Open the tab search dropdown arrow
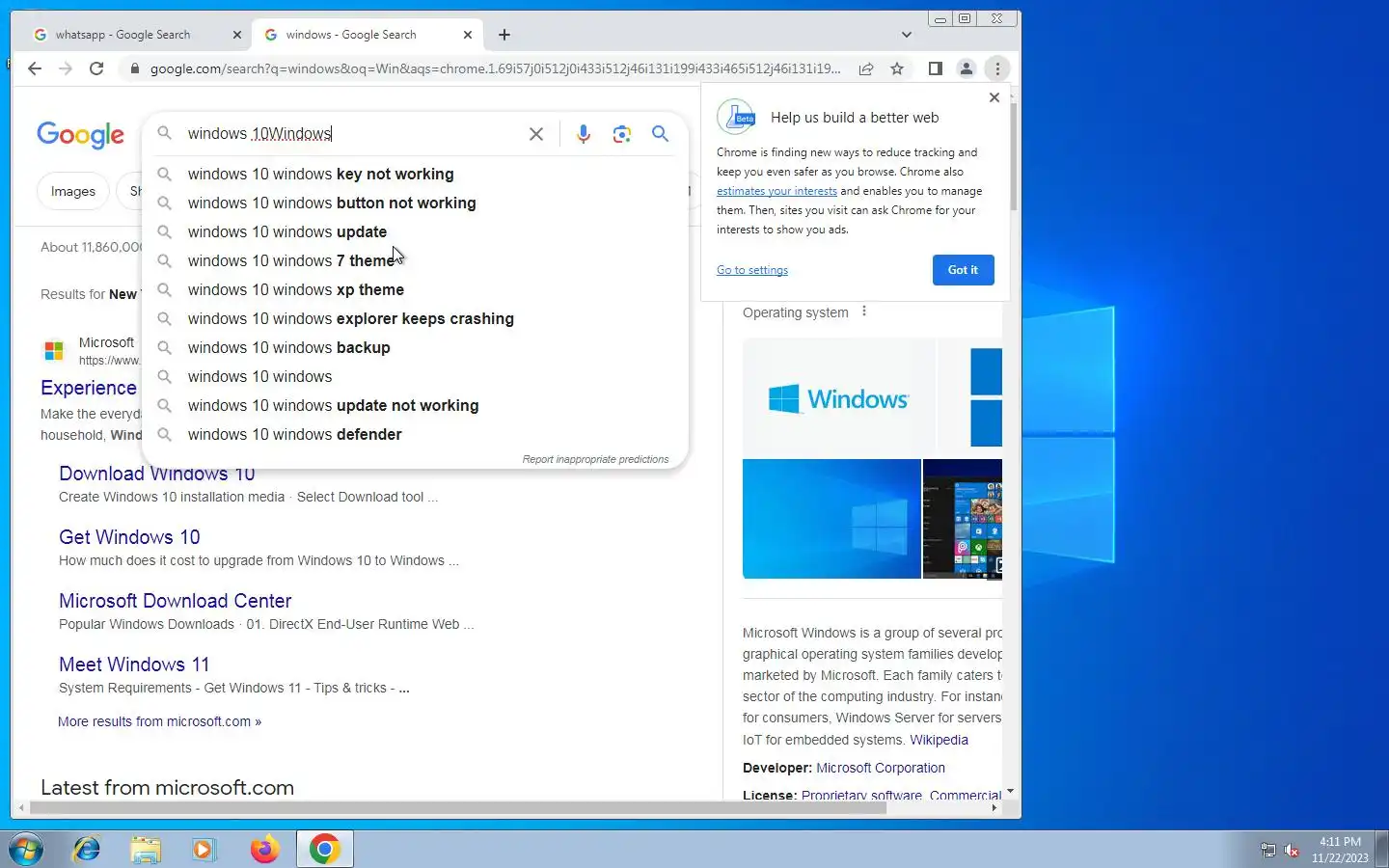This screenshot has height=868, width=1389. click(907, 35)
